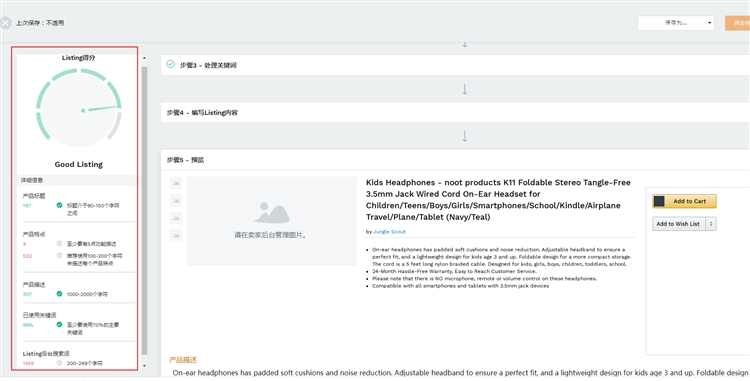Click the title character count 197
750x381 pixels.
pos(27,206)
